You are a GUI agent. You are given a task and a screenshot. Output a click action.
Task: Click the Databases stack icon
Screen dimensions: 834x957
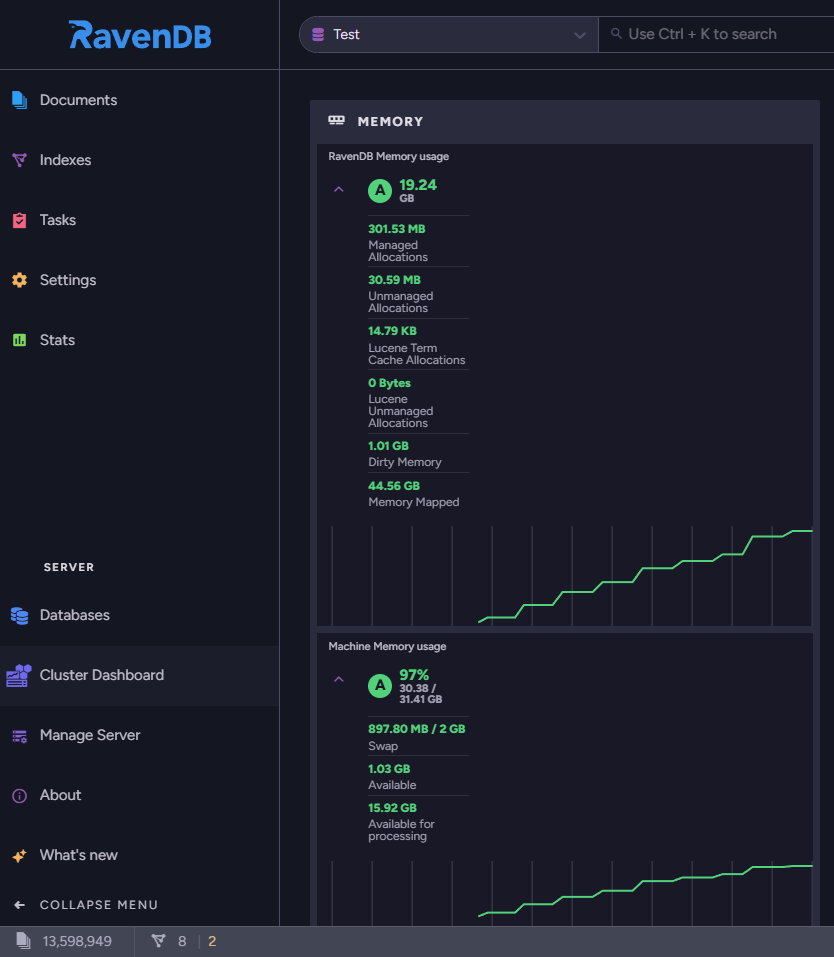pos(20,615)
